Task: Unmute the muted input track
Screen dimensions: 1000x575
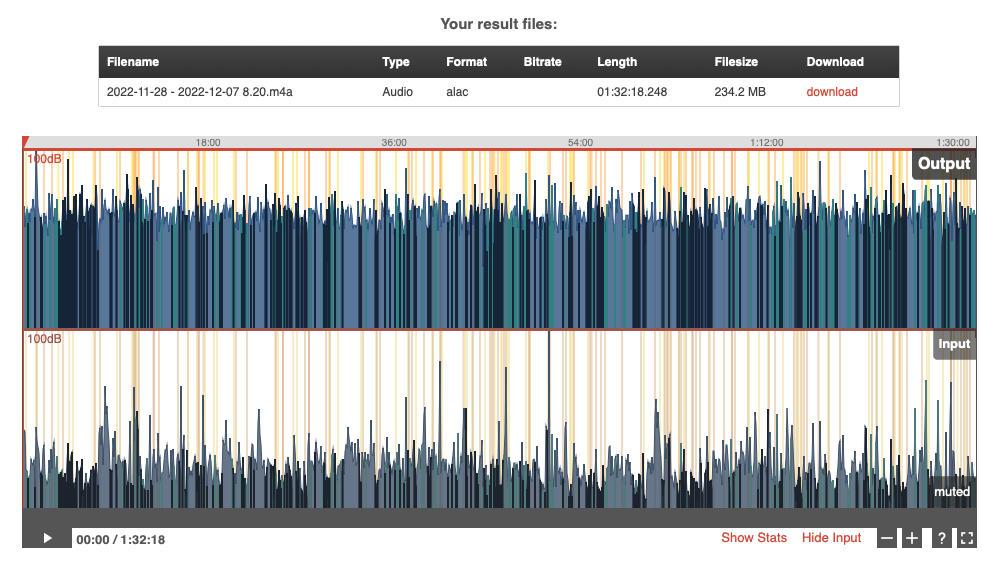Action: pos(952,491)
